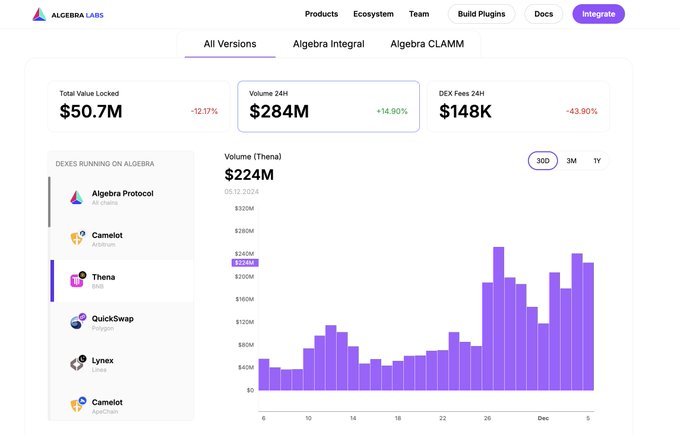Click the $284M value
The width and height of the screenshot is (680, 435).
279,111
